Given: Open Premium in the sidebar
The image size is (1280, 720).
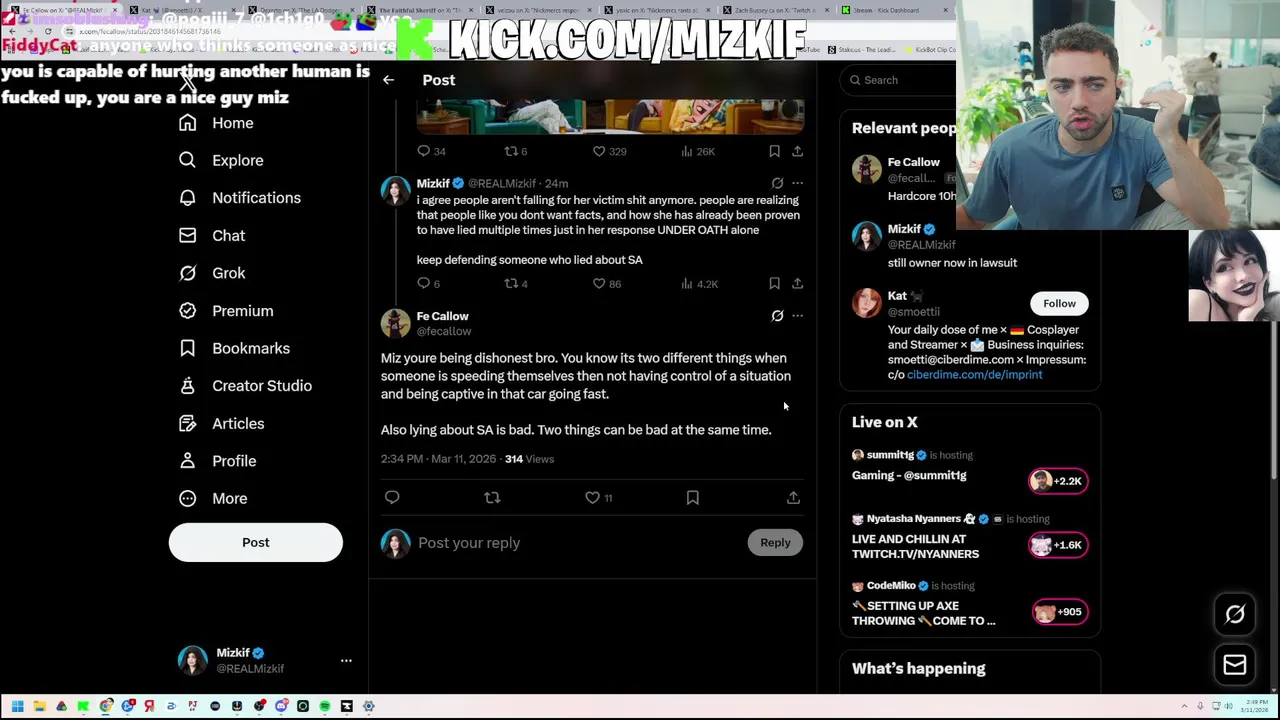Looking at the screenshot, I should (x=226, y=311).
